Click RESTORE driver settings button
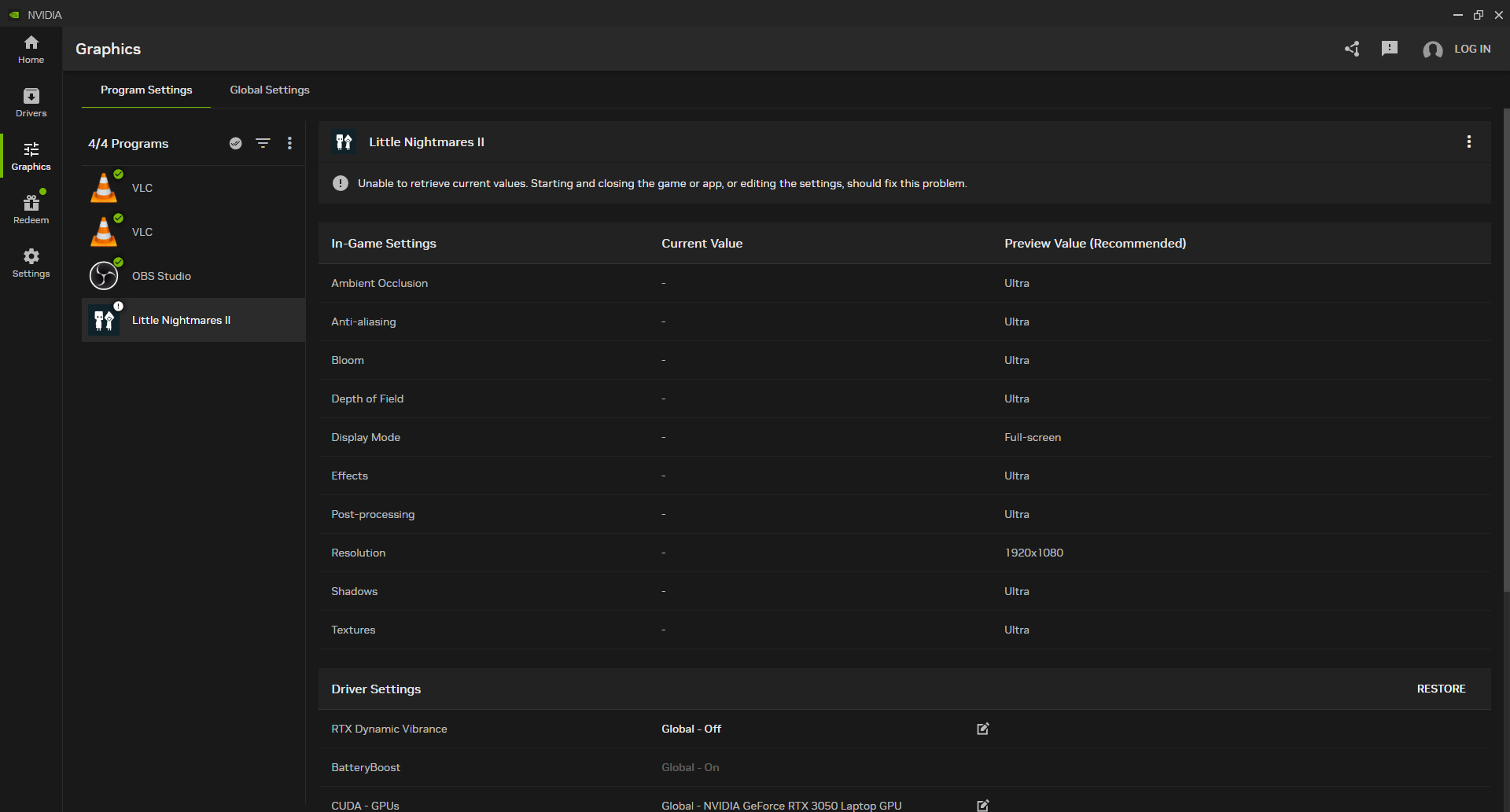 [x=1441, y=689]
